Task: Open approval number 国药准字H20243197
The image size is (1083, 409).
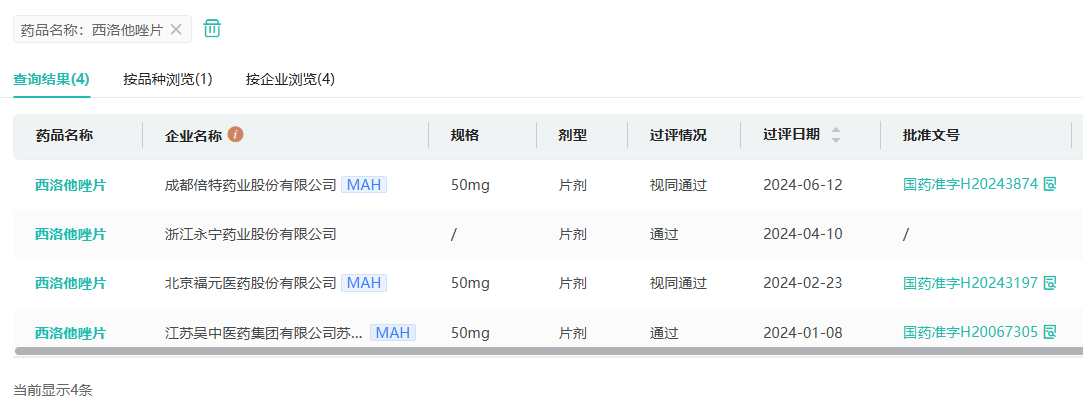Action: click(970, 283)
